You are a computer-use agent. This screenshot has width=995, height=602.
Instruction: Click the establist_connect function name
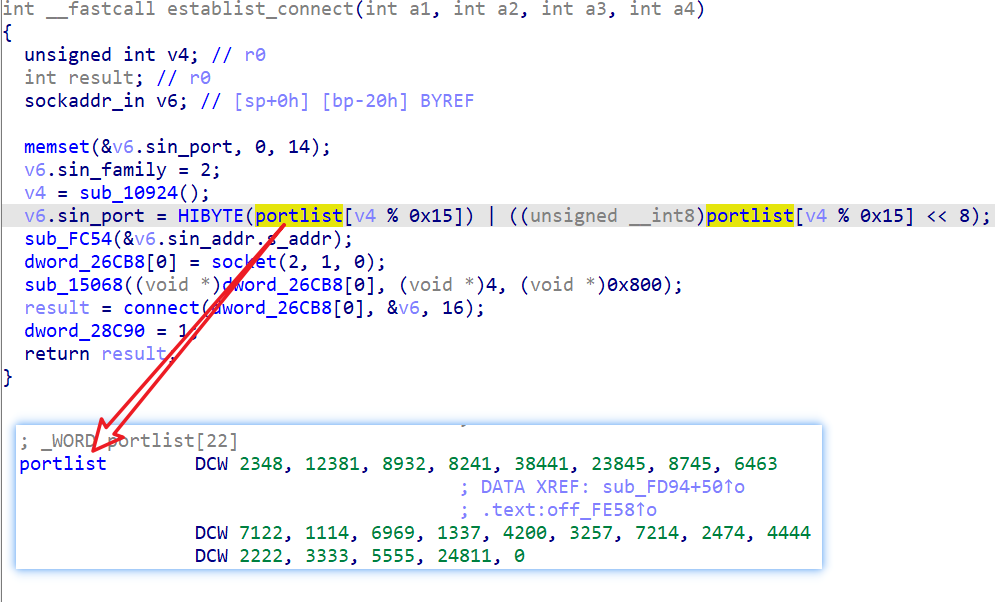[261, 10]
